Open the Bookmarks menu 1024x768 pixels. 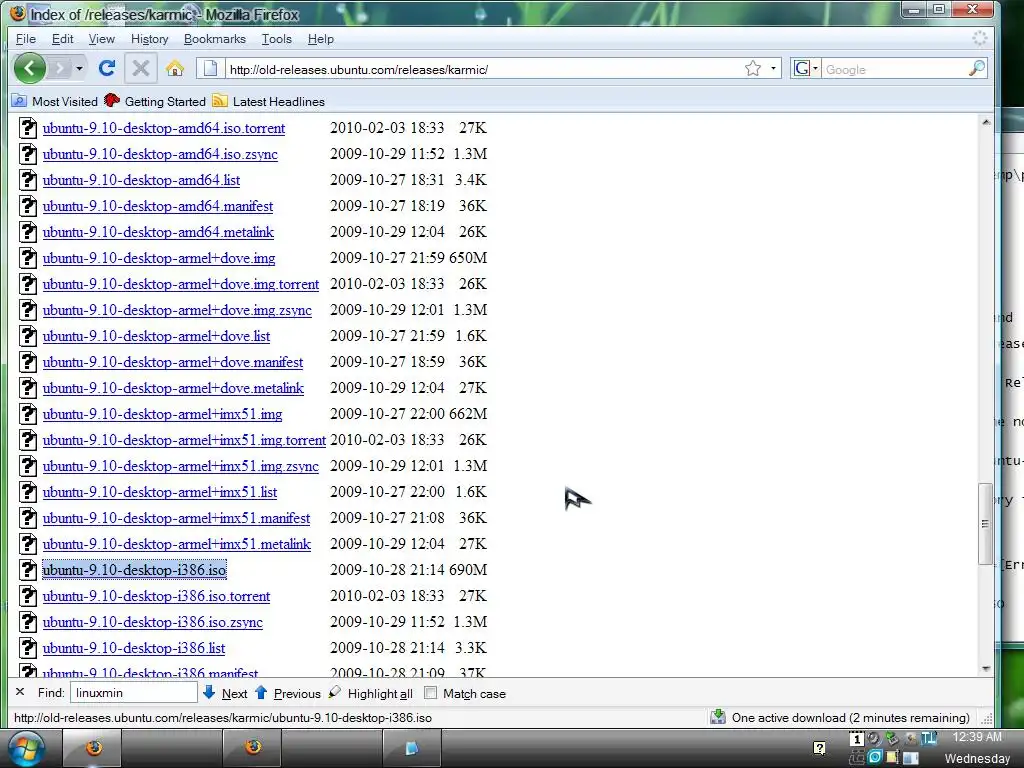click(215, 39)
